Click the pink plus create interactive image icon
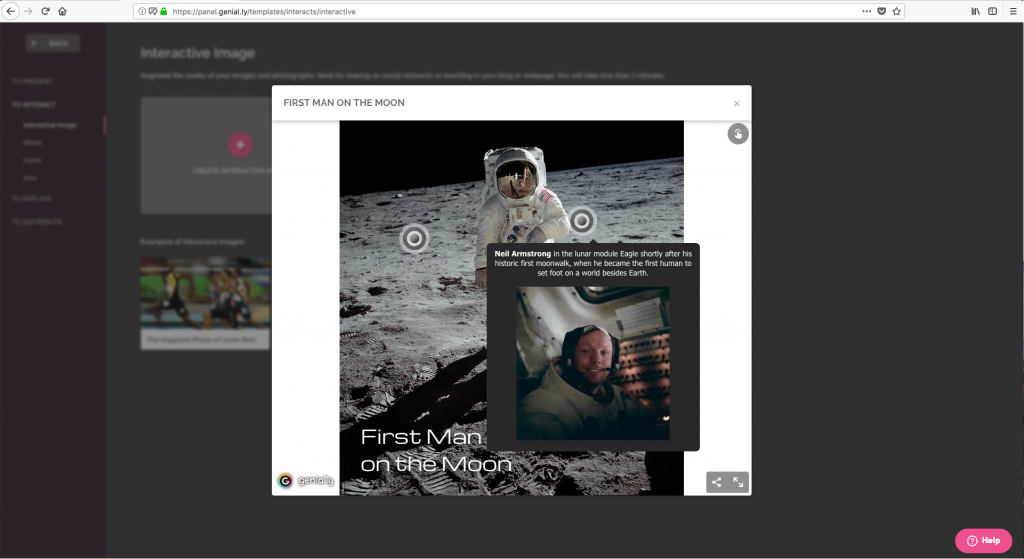 pyautogui.click(x=239, y=145)
